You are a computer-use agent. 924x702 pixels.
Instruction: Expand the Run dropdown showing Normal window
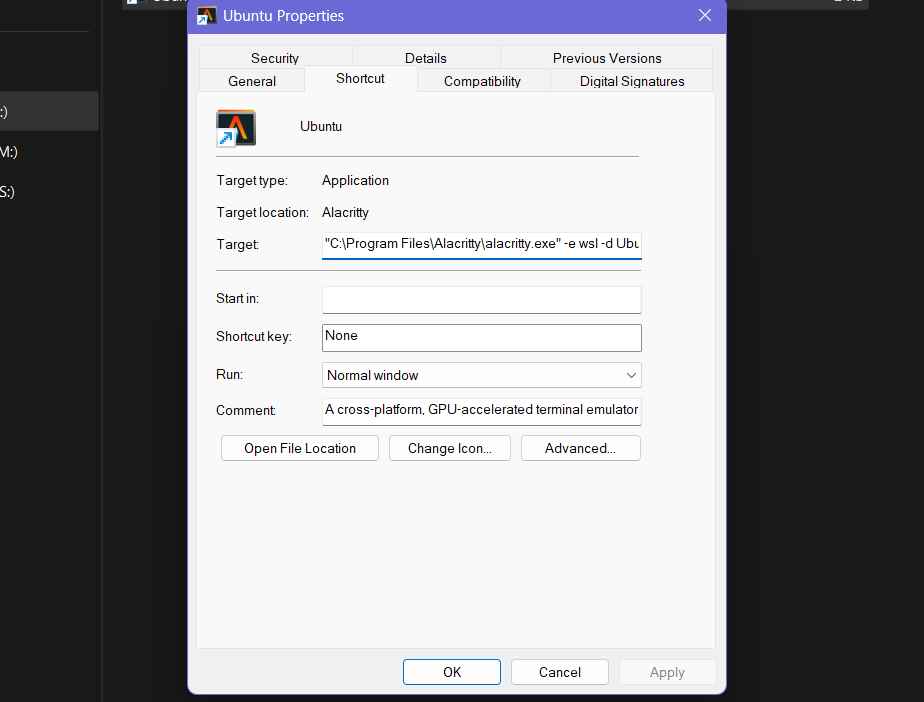pyautogui.click(x=481, y=375)
